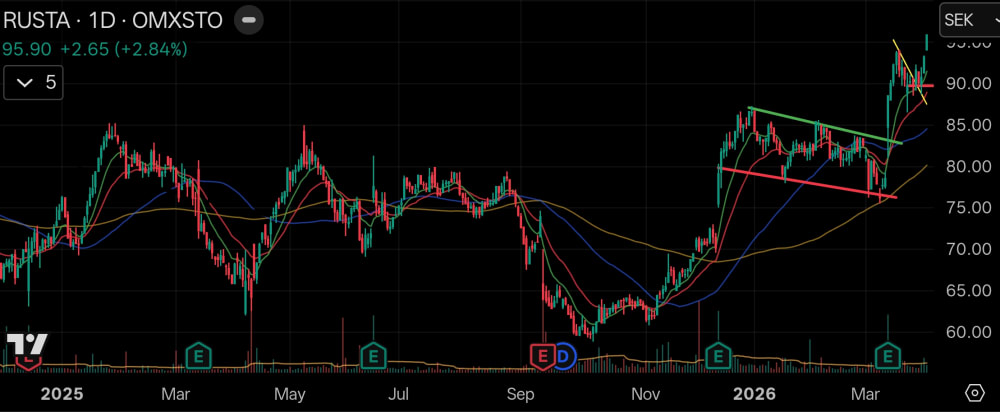This screenshot has width=1000, height=412.
Task: Select the long red descending trend line
Action: click(x=807, y=182)
